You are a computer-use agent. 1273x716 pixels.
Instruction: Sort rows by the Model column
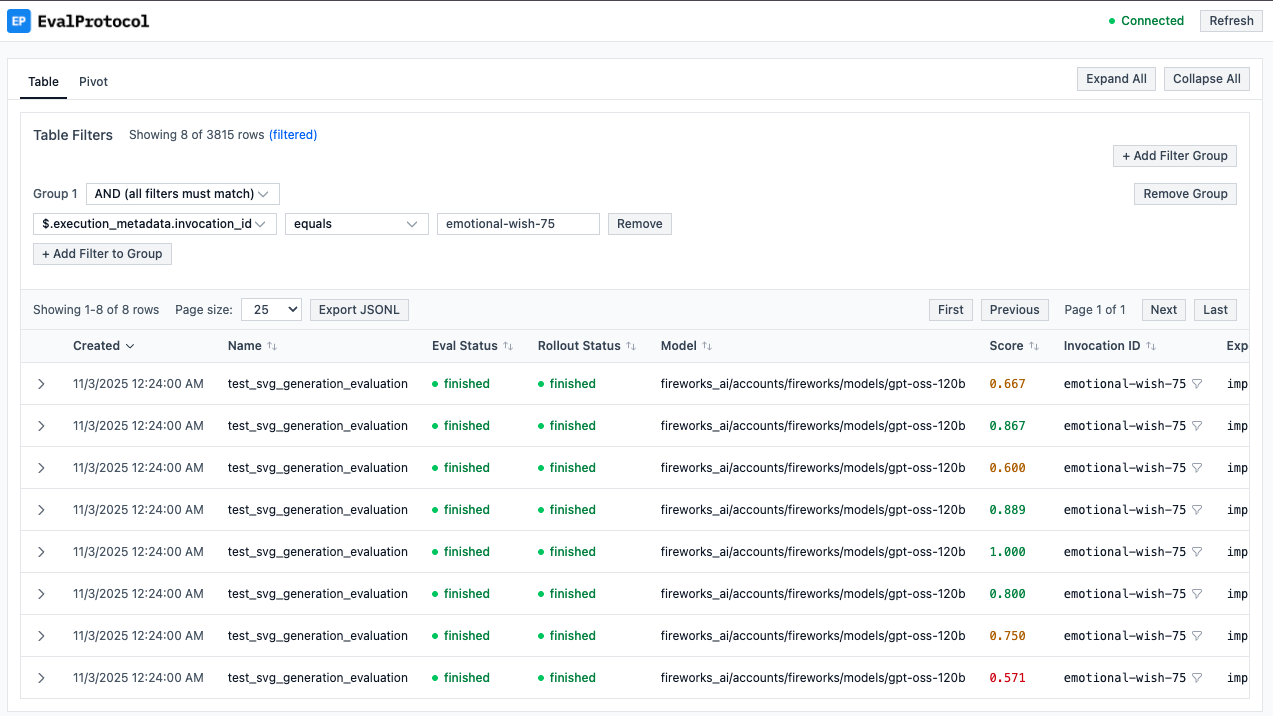click(708, 345)
